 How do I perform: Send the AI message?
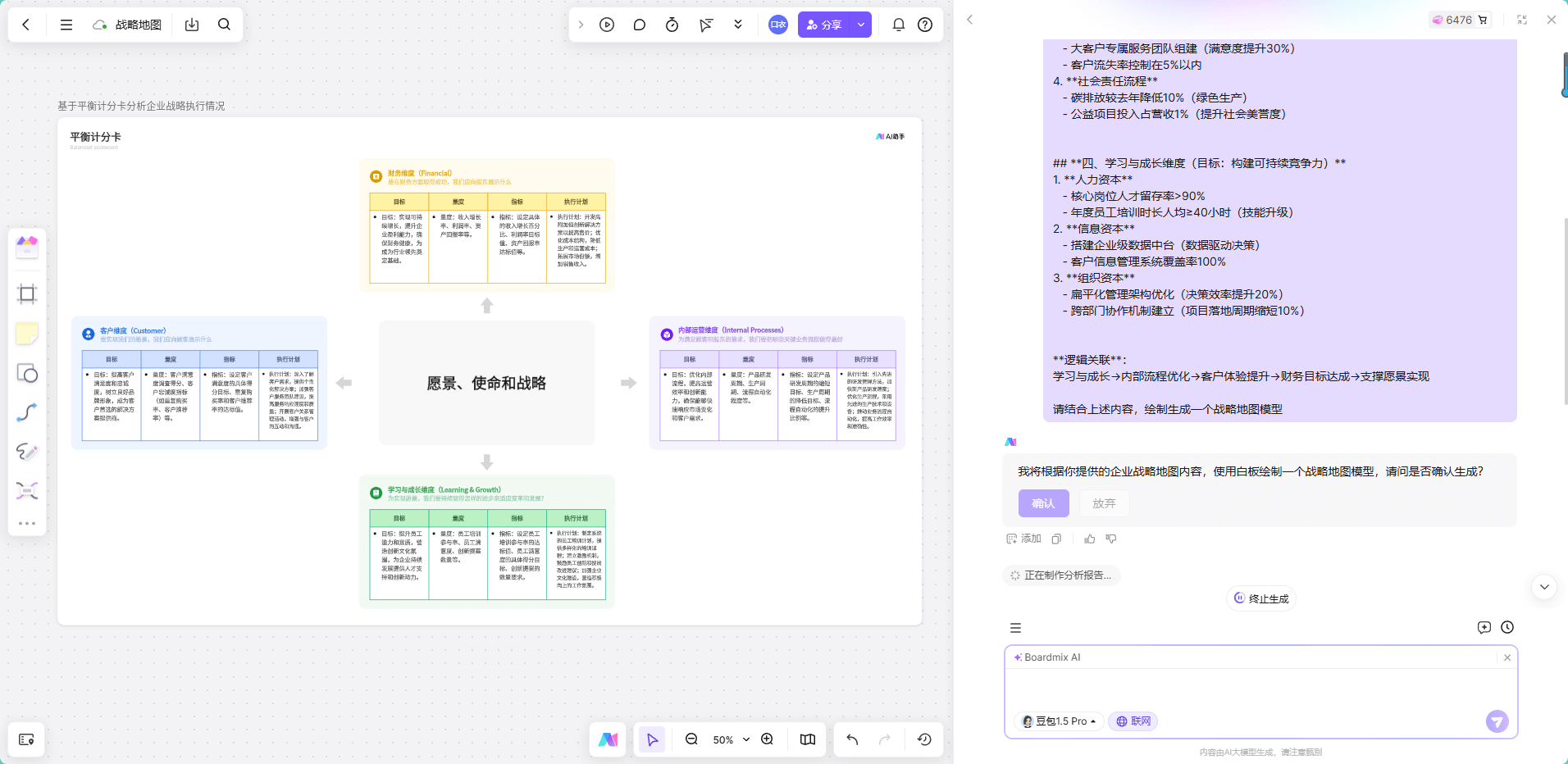(1497, 721)
